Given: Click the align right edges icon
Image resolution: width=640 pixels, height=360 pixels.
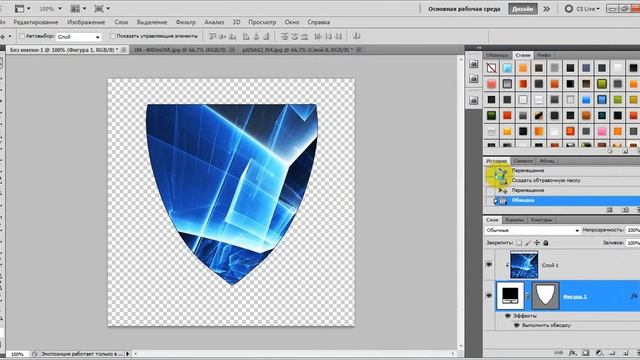Looking at the screenshot, I should pos(266,36).
